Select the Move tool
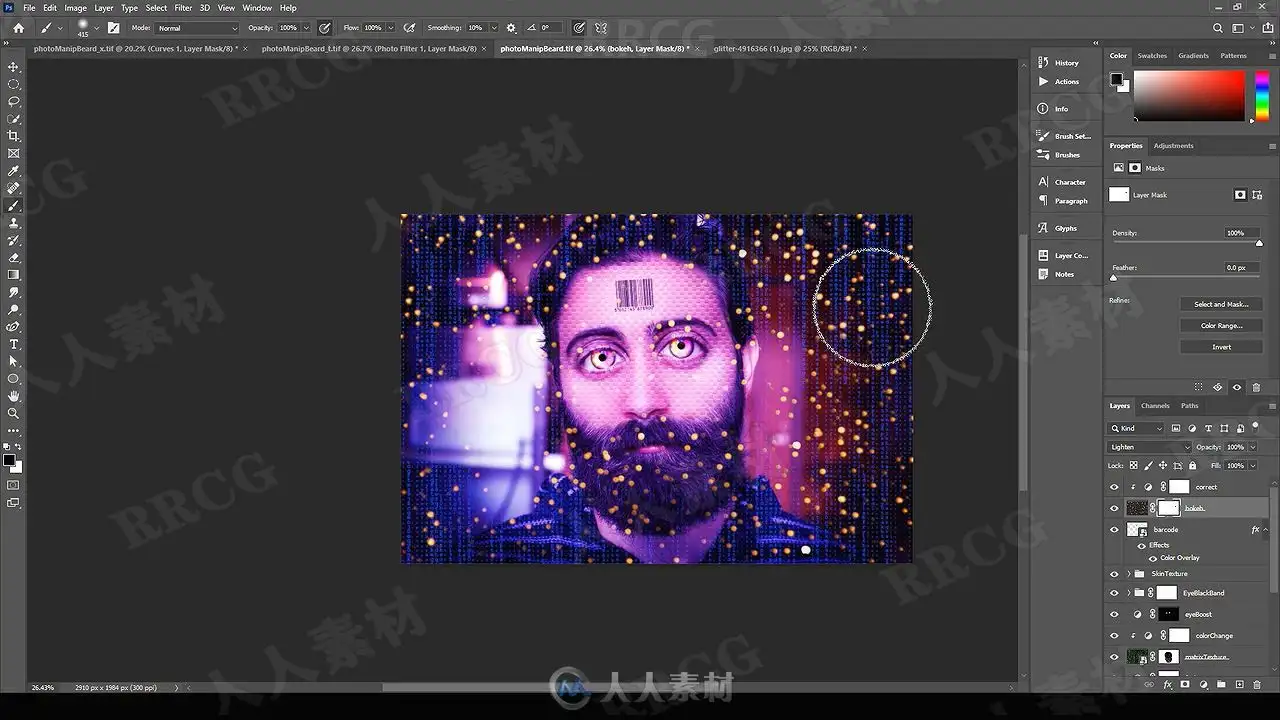The height and width of the screenshot is (720, 1280). 14,67
